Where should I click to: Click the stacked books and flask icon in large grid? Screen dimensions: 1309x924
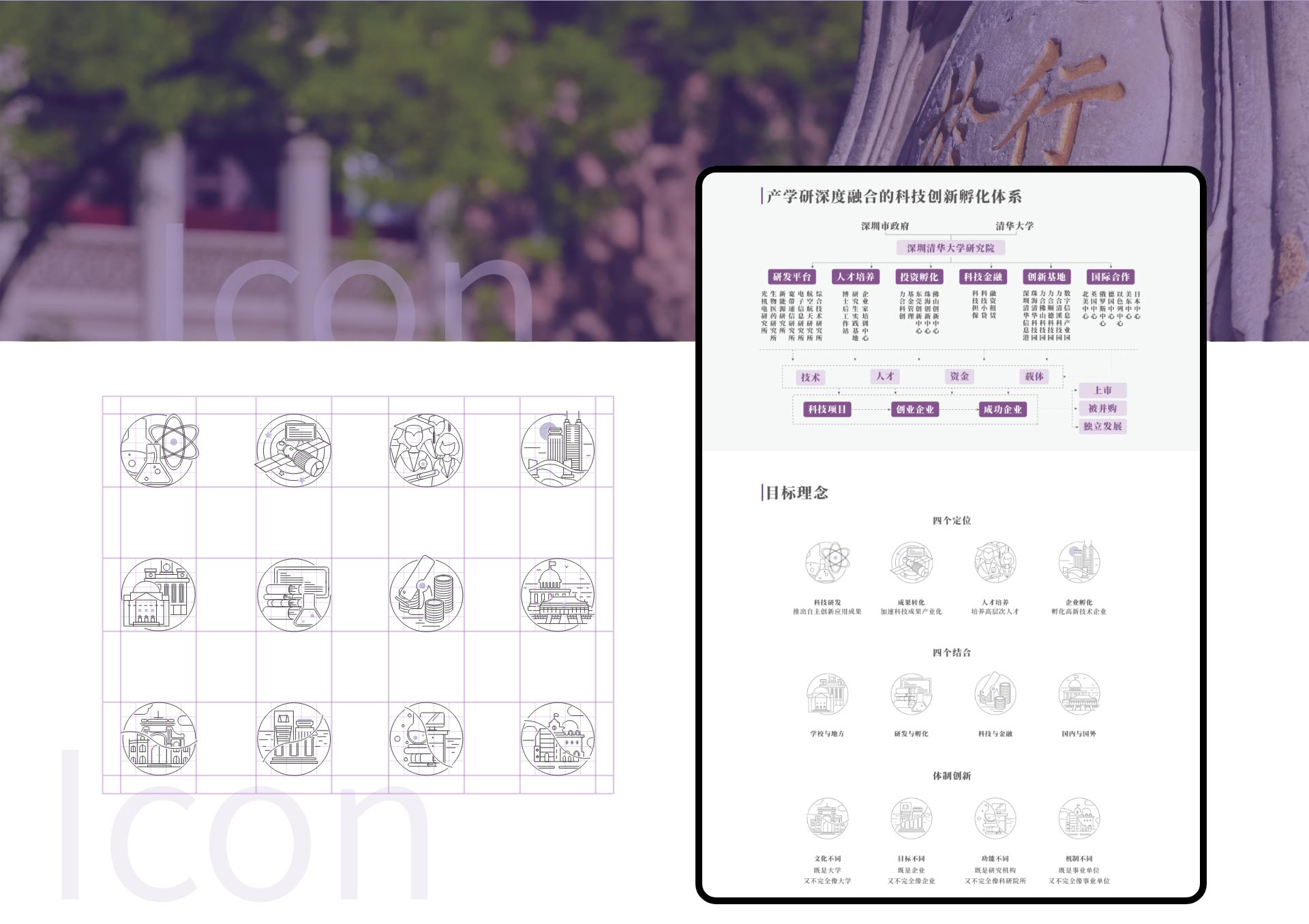coord(293,594)
